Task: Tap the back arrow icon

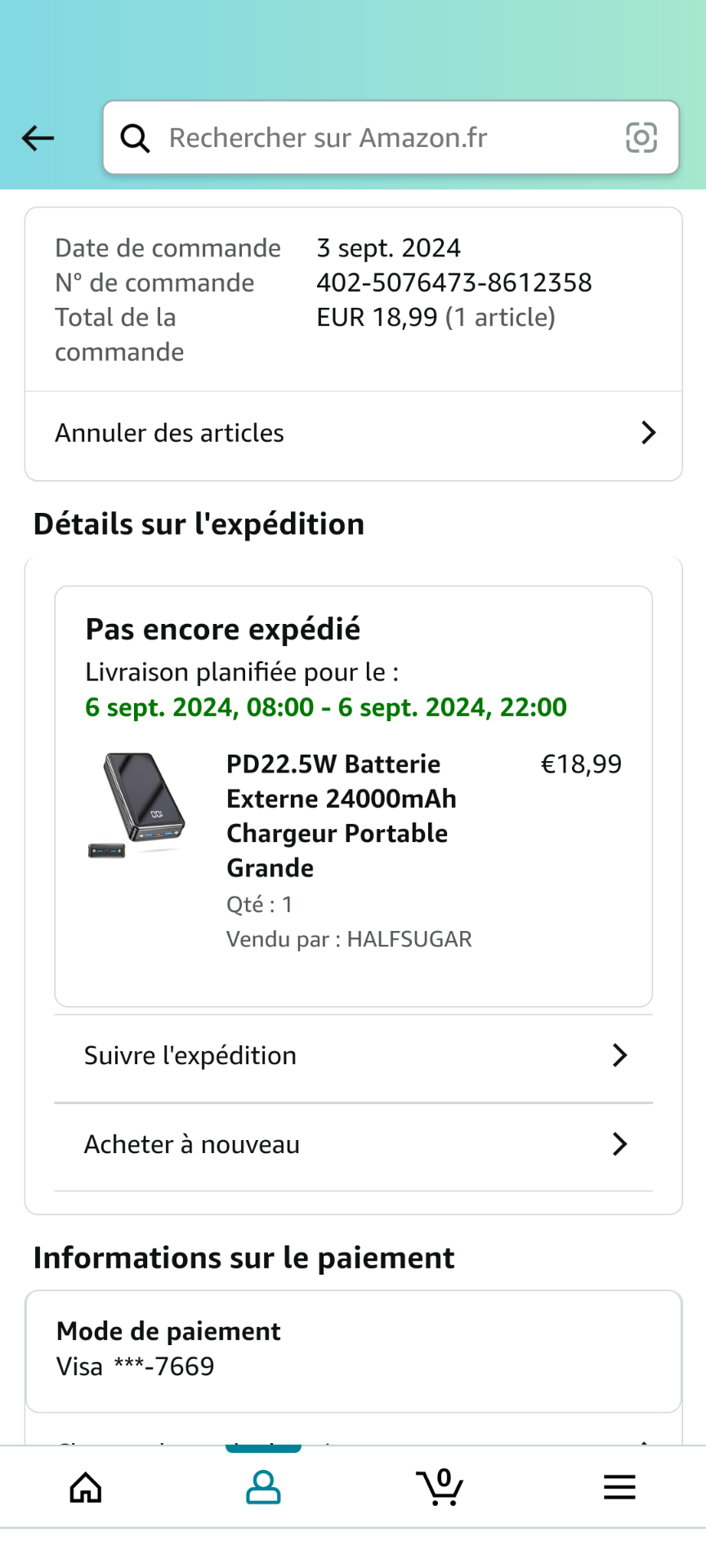Action: point(38,138)
